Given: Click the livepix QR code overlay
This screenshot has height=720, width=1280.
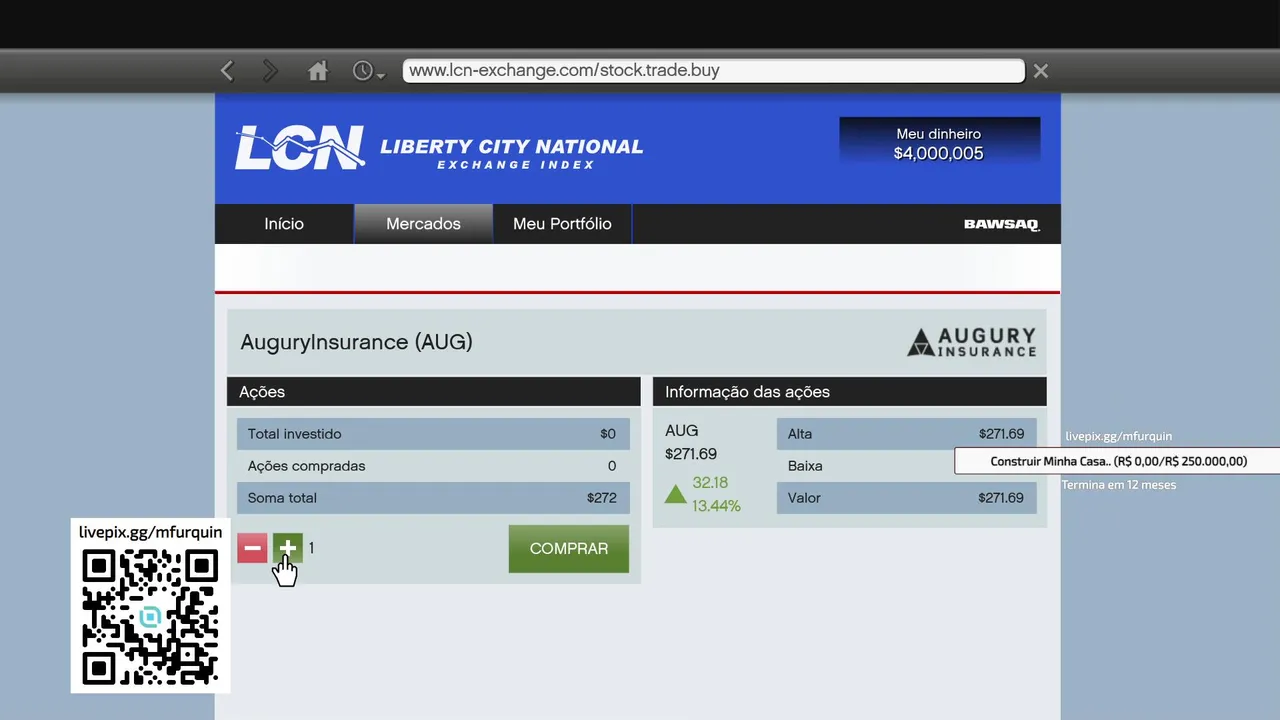Looking at the screenshot, I should (150, 617).
